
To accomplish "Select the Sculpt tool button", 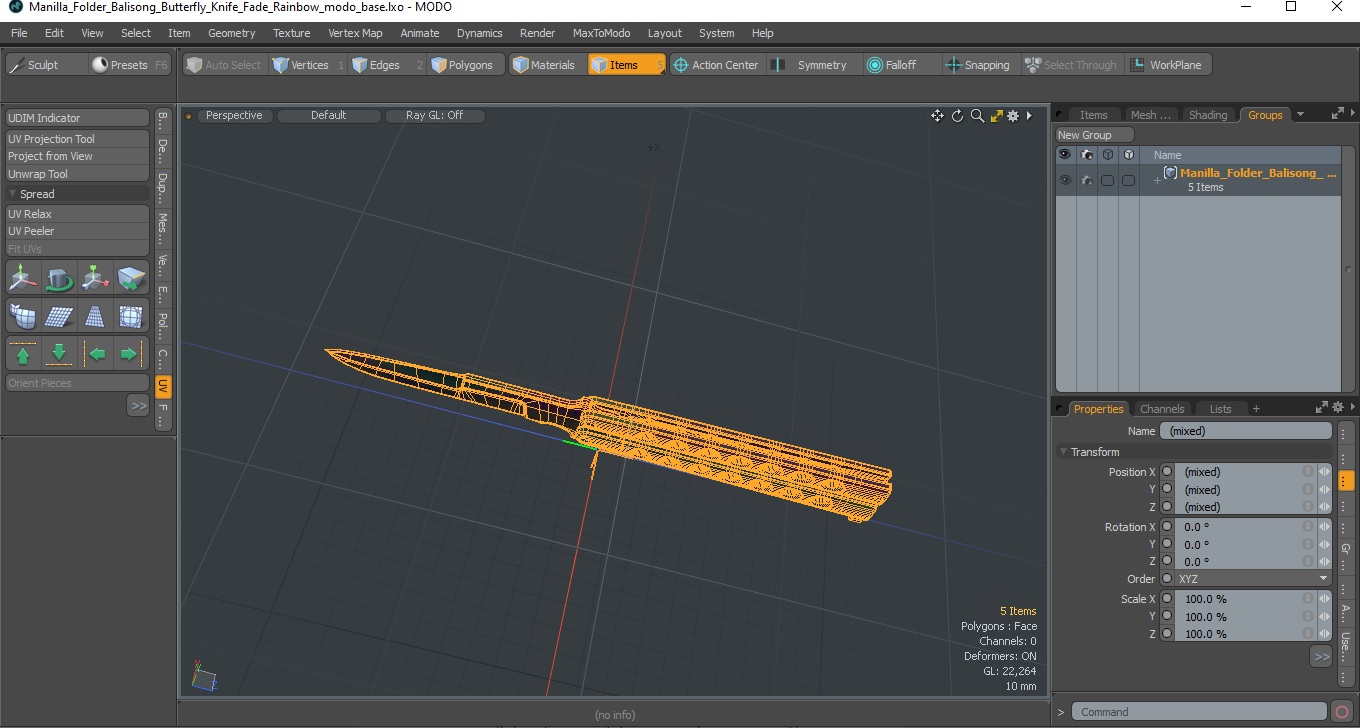I will 45,65.
